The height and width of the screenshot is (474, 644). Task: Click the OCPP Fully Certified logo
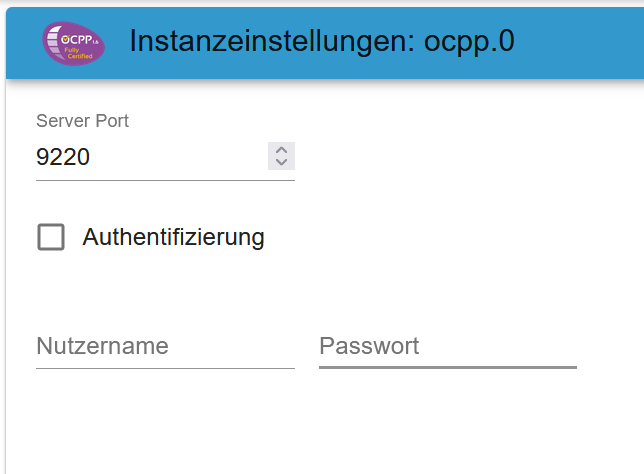(74, 44)
